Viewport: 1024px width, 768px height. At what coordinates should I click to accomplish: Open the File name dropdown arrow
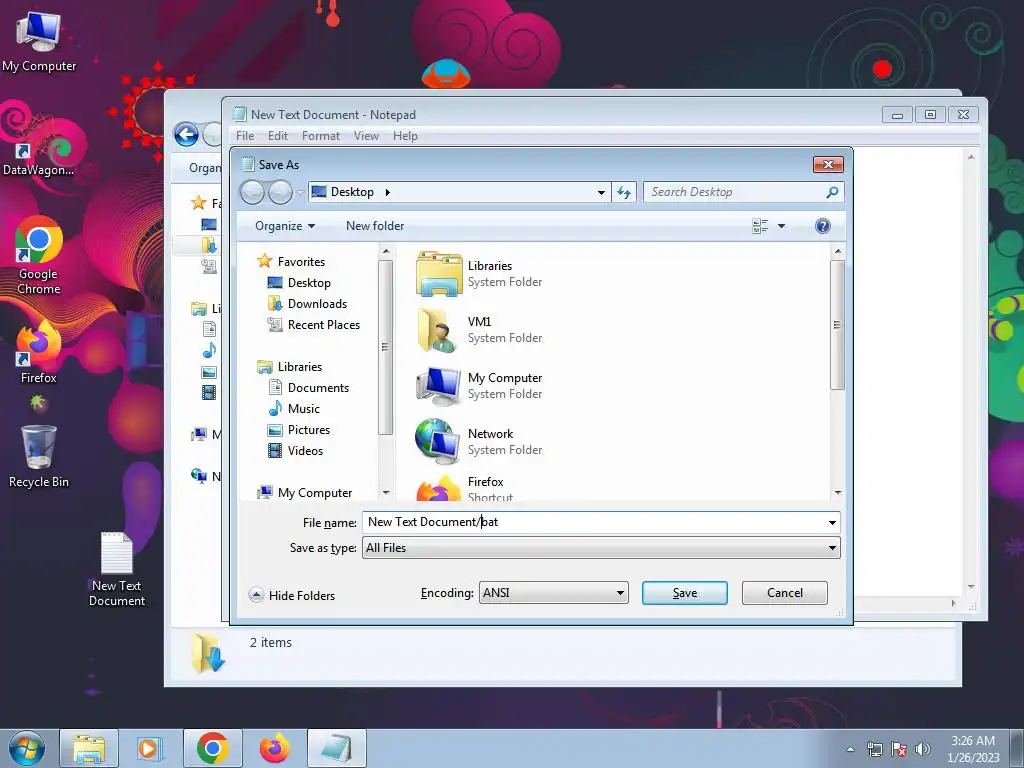[832, 522]
